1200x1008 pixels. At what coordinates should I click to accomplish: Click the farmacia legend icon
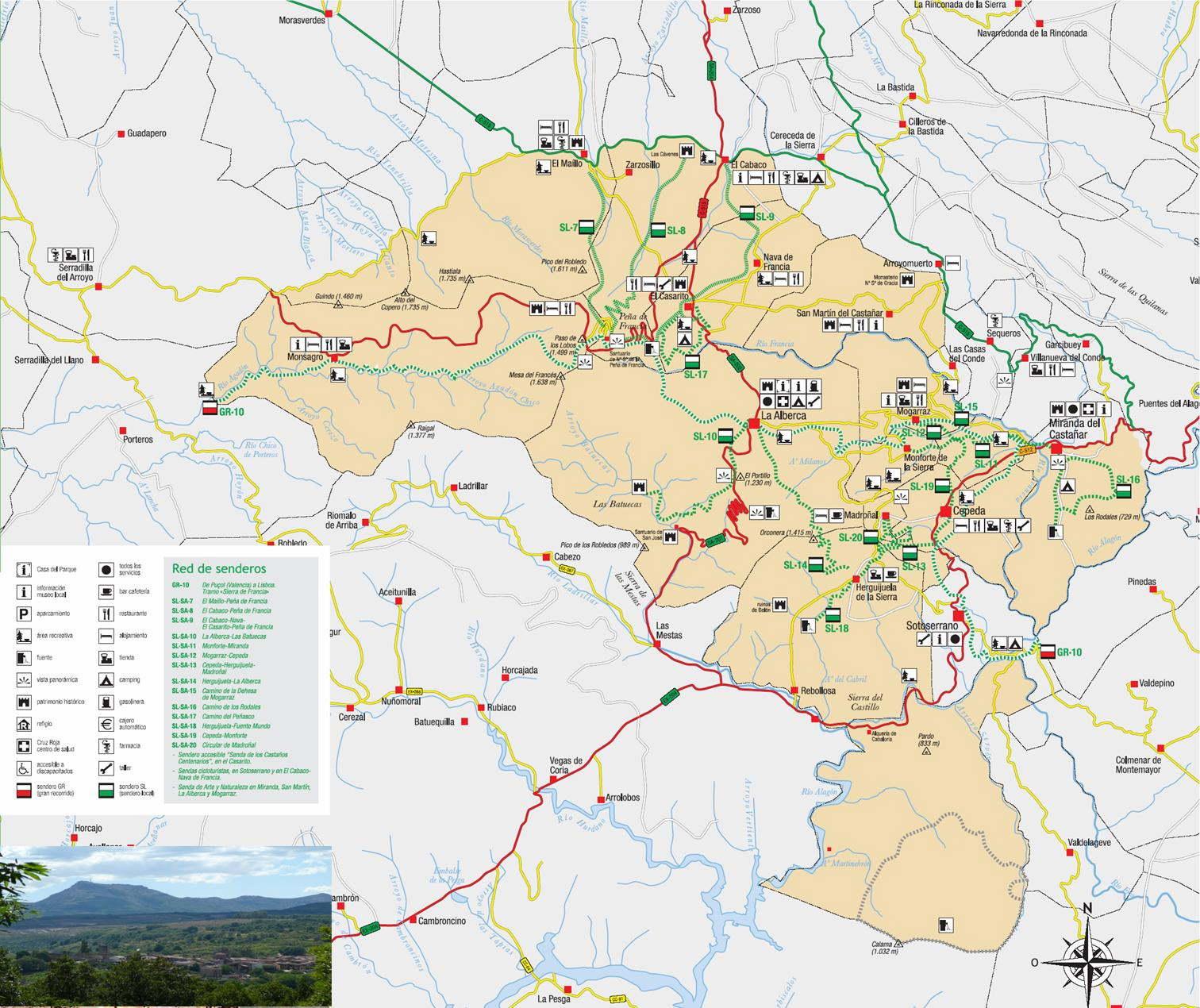point(106,746)
